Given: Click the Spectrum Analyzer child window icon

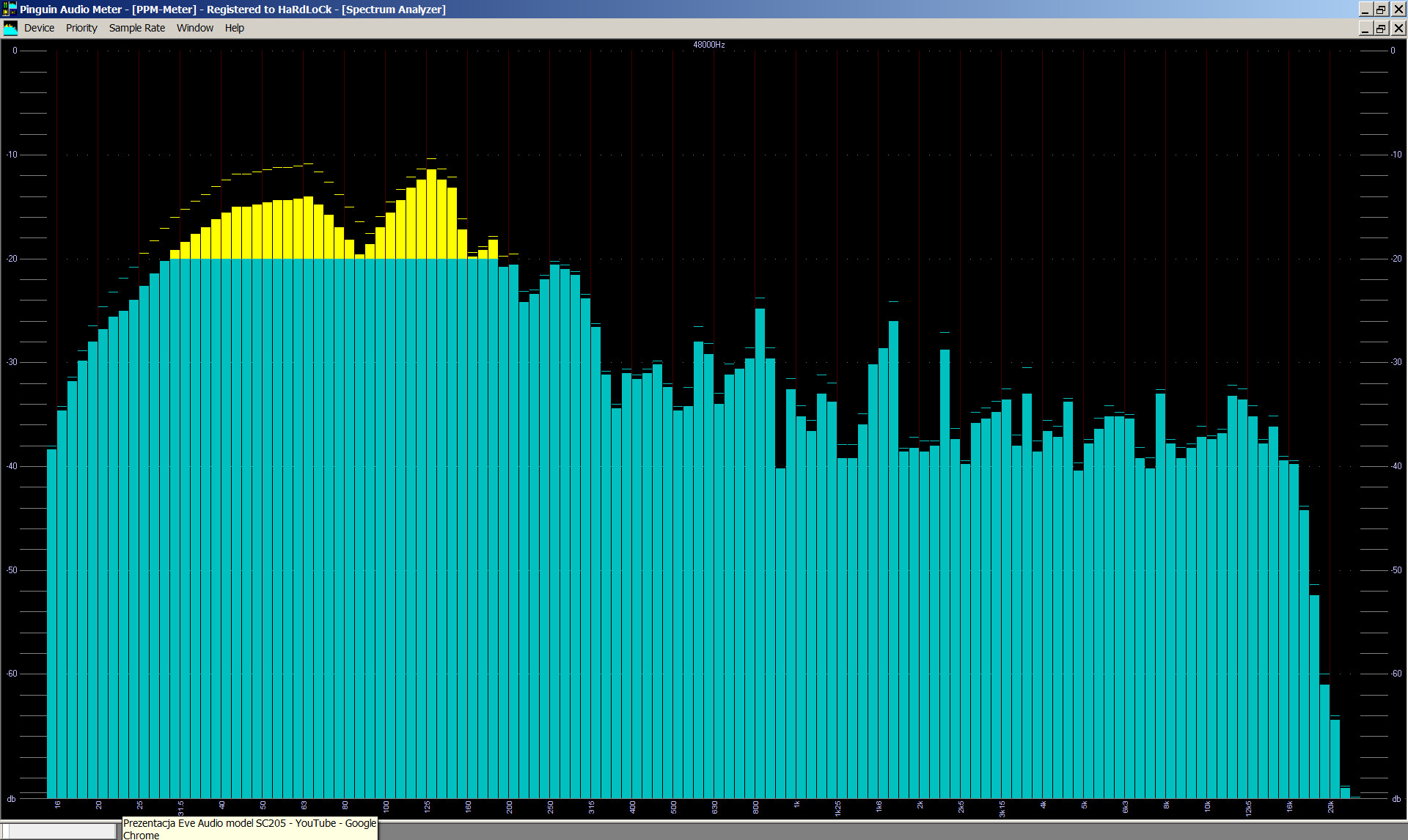Looking at the screenshot, I should click(10, 28).
